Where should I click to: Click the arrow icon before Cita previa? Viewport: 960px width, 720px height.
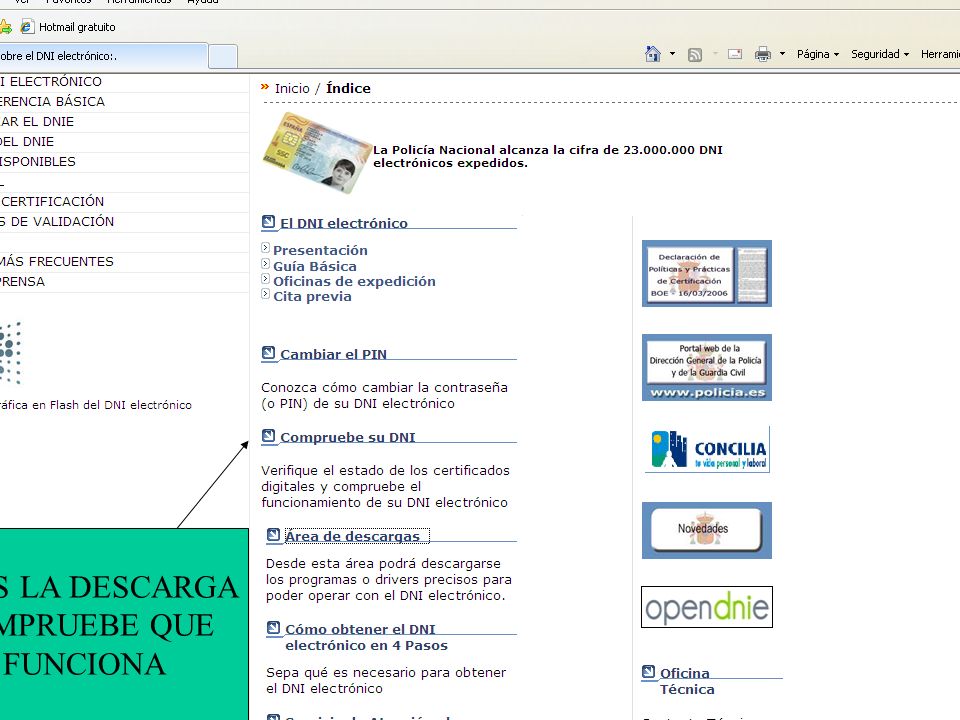265,294
